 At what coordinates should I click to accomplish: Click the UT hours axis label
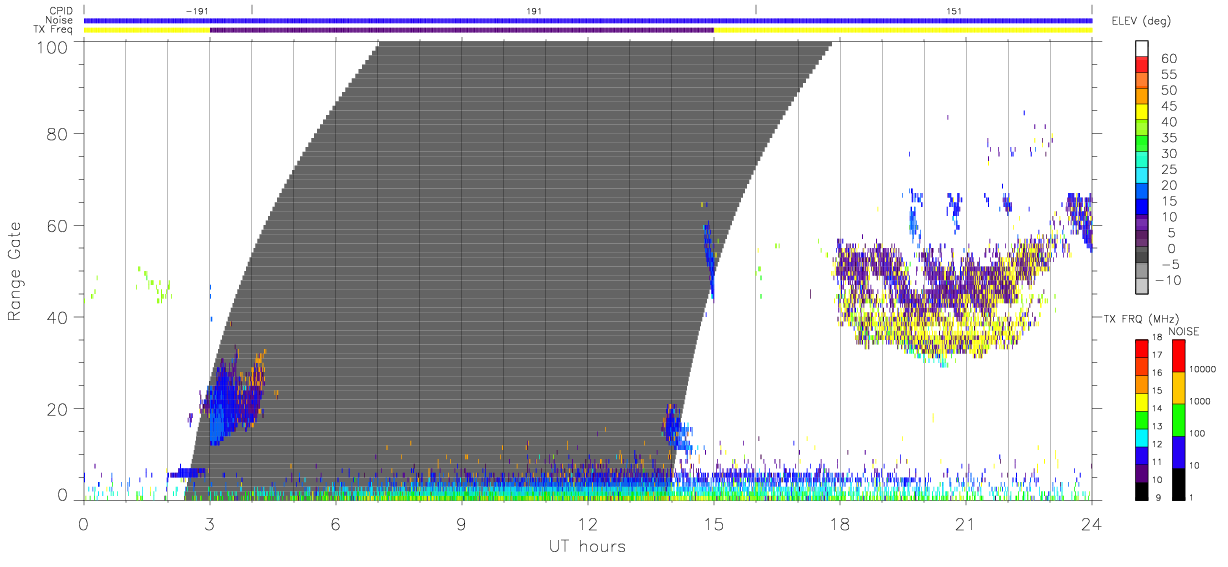click(x=587, y=546)
